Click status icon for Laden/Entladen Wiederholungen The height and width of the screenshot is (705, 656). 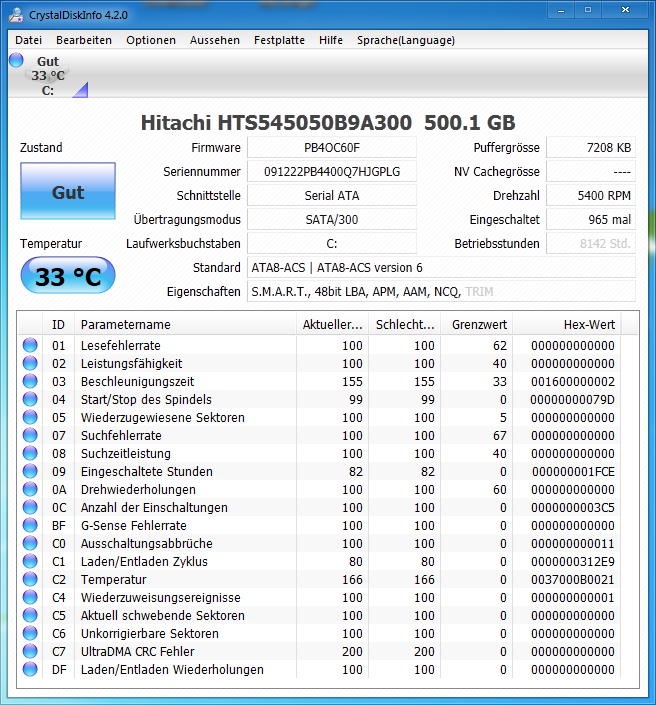click(30, 669)
